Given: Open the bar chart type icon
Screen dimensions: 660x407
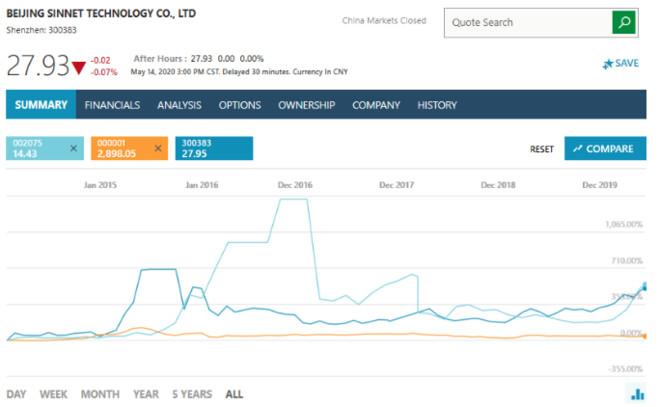Looking at the screenshot, I should point(638,394).
